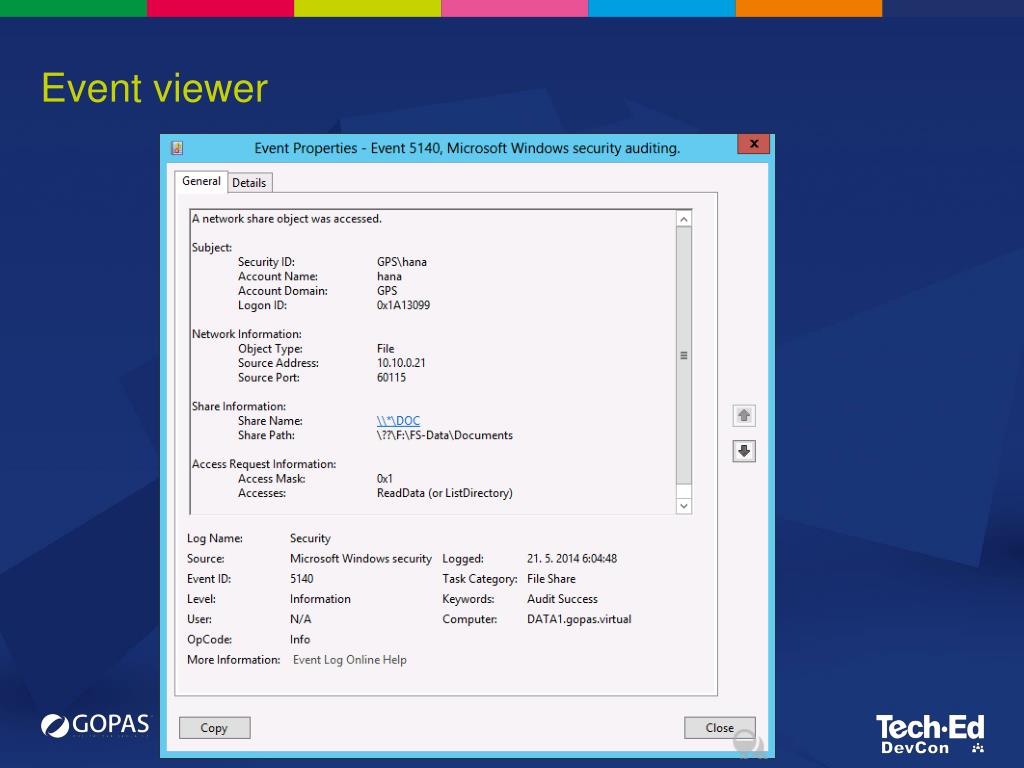
Task: Click the Computer value DATA1.gopas.virtual
Action: coord(579,619)
